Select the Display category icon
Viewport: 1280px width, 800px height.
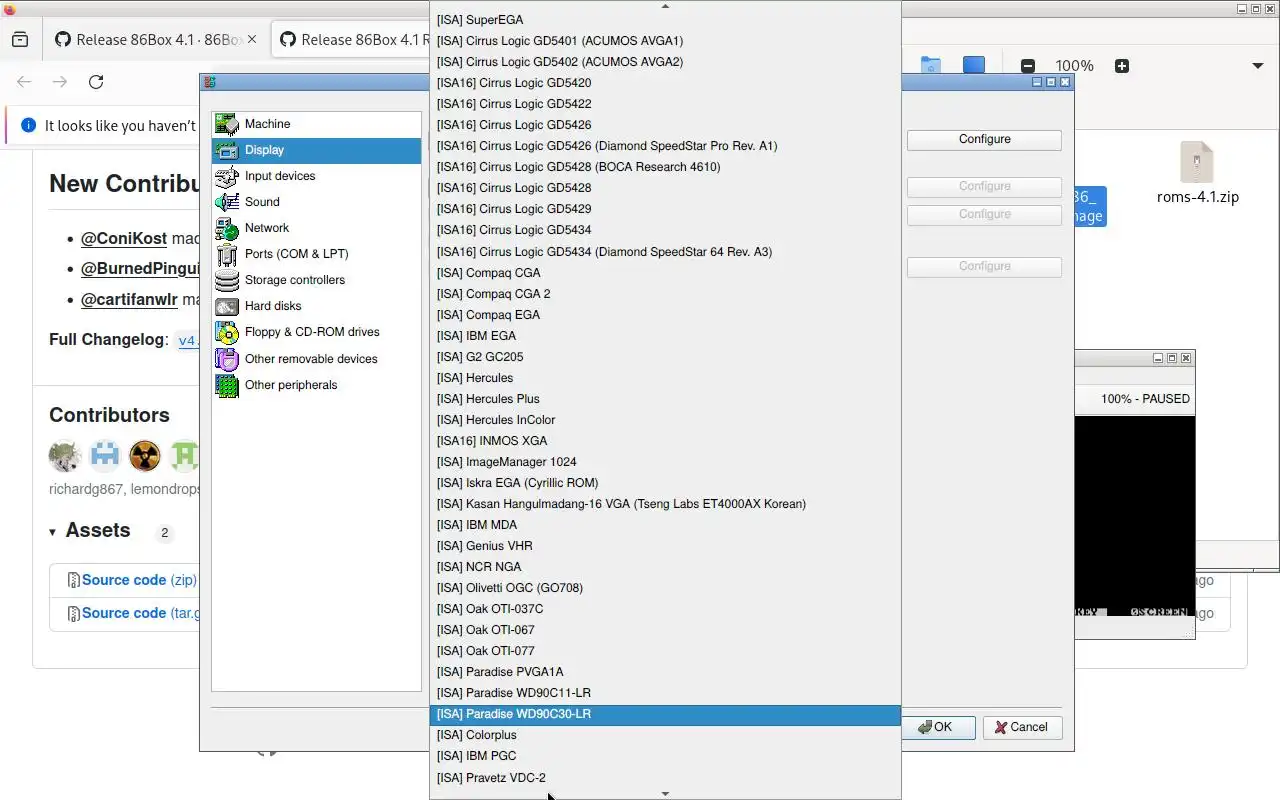227,150
